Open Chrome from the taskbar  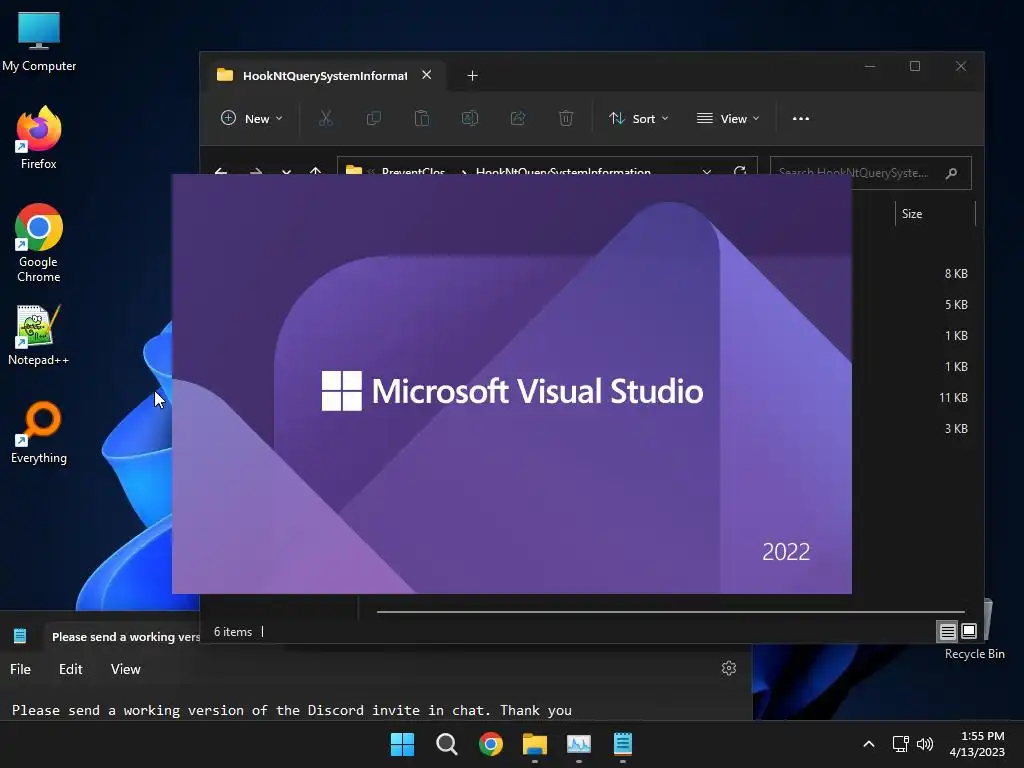click(490, 744)
